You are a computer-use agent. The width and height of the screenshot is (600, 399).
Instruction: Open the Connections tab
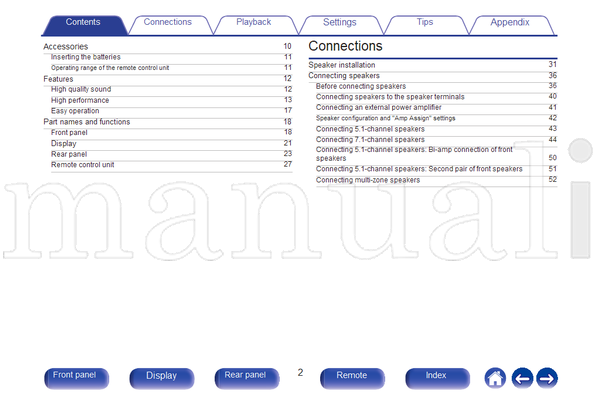pyautogui.click(x=168, y=22)
